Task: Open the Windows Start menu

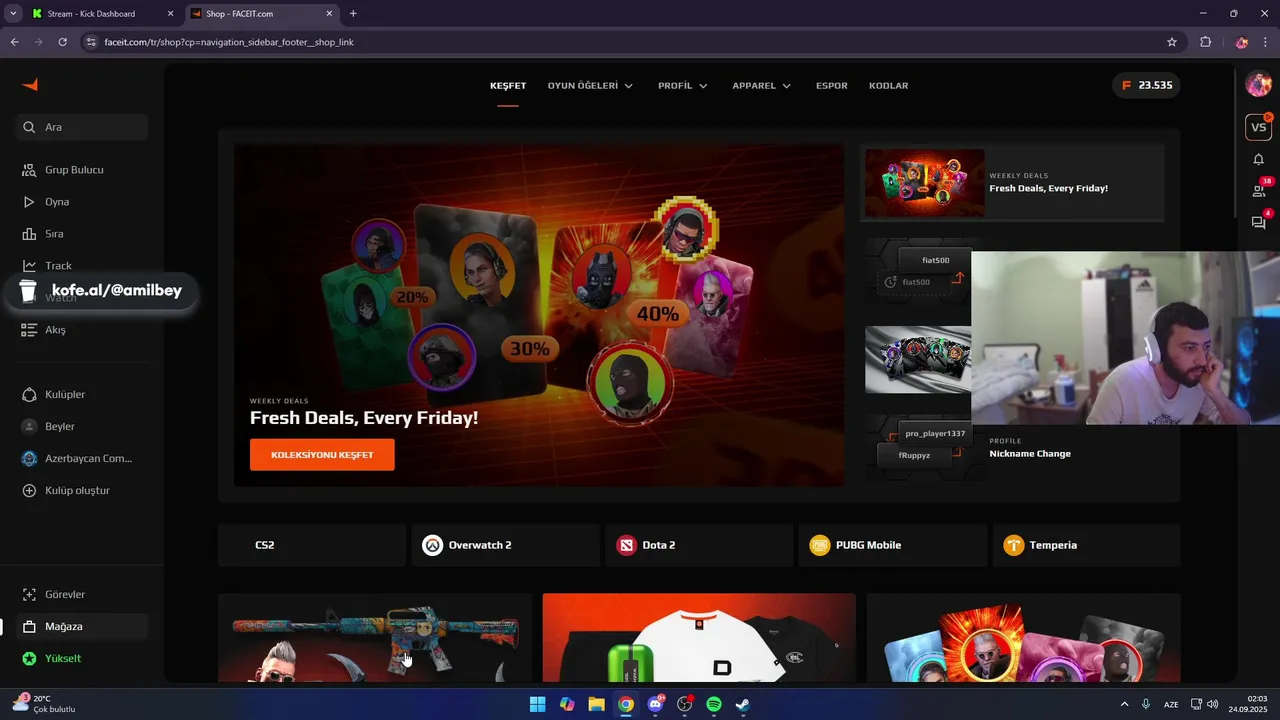Action: pyautogui.click(x=538, y=704)
